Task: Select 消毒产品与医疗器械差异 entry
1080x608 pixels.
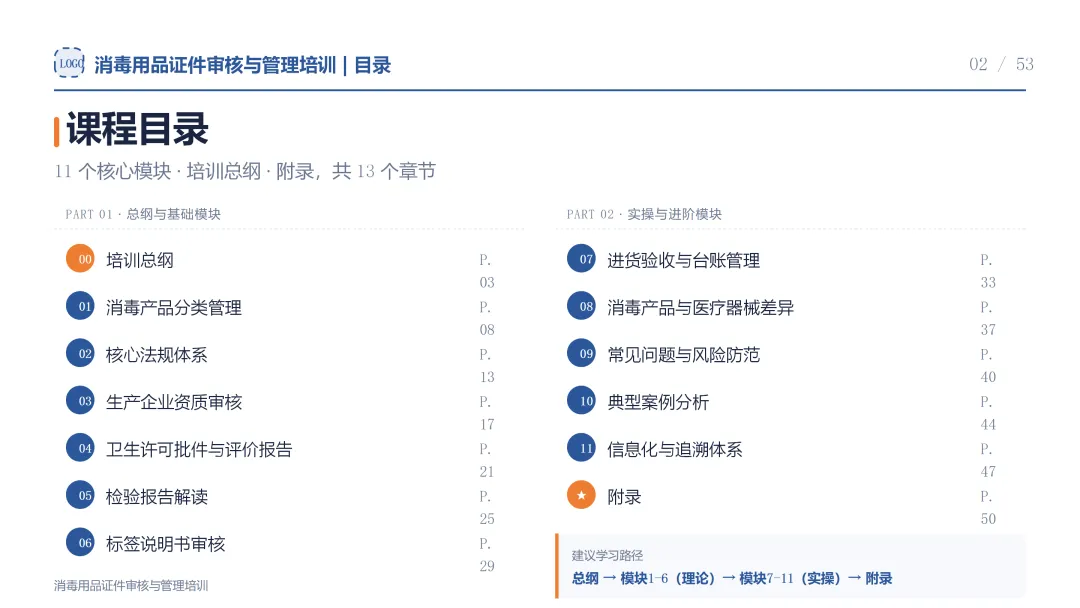Action: [x=700, y=308]
